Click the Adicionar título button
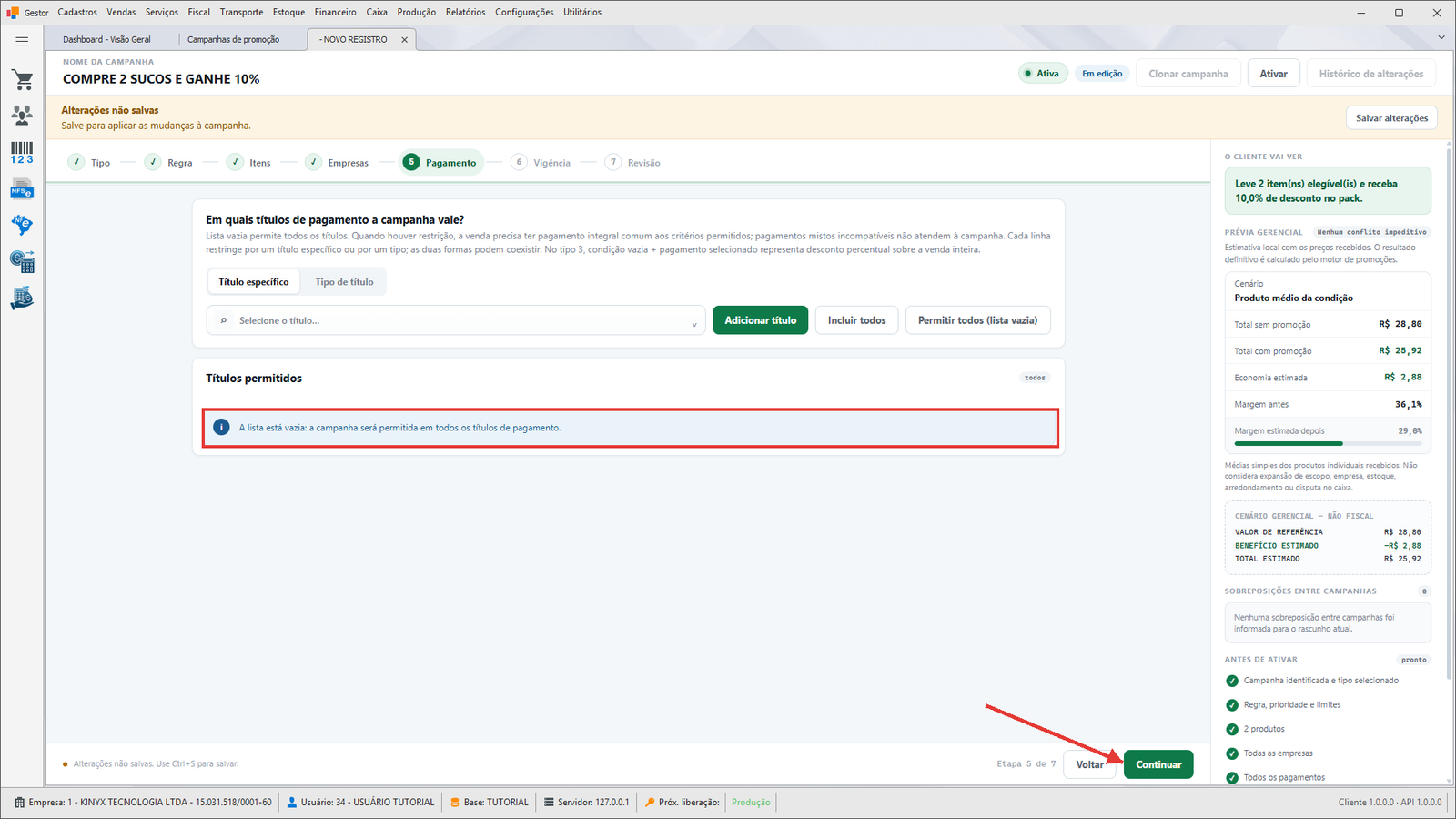1456x819 pixels. 760,320
